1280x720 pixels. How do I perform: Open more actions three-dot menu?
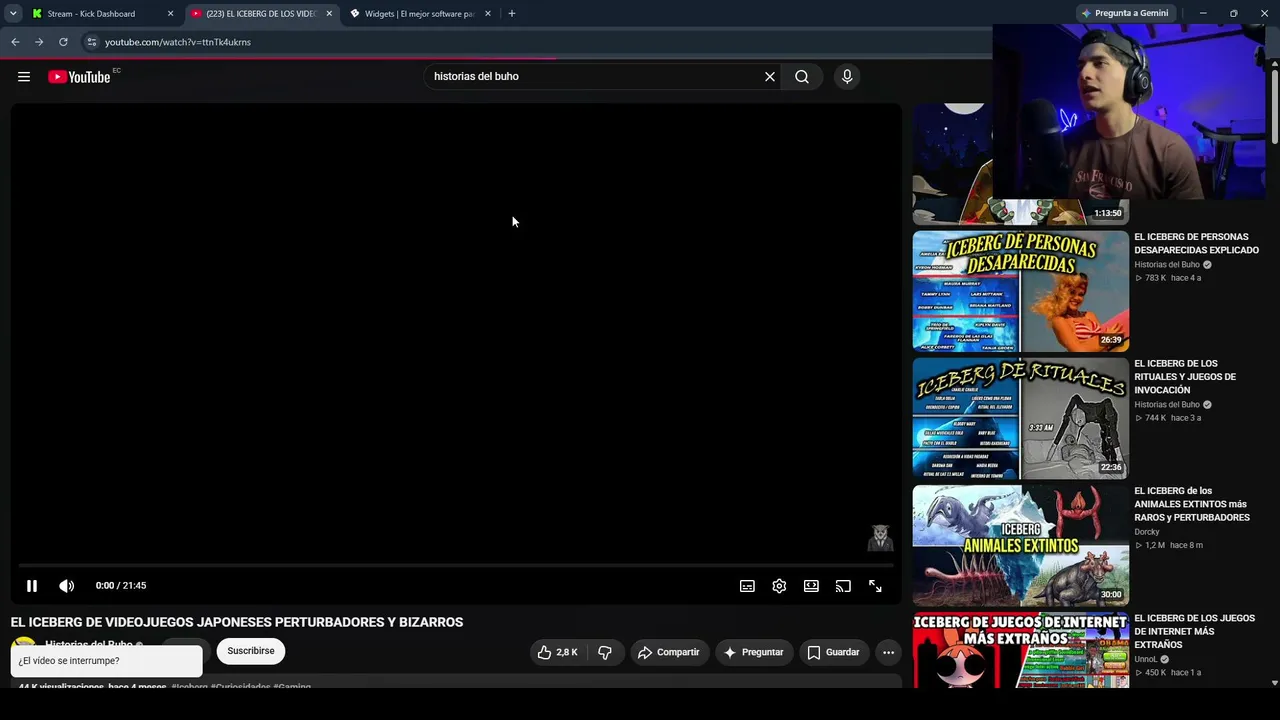pos(888,652)
